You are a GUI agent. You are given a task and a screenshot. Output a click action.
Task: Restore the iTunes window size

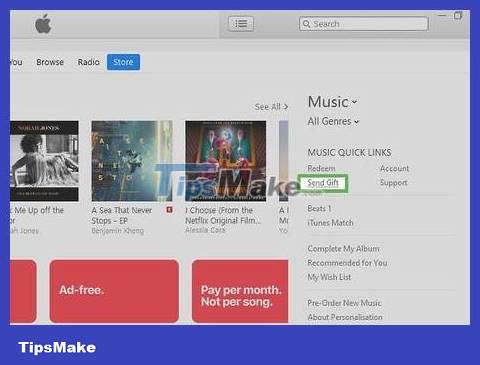click(x=458, y=16)
